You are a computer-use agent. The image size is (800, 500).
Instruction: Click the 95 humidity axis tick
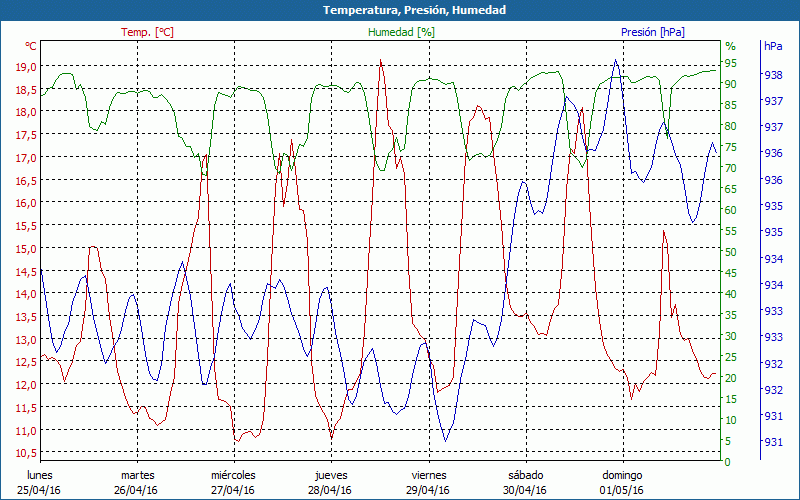(731, 63)
